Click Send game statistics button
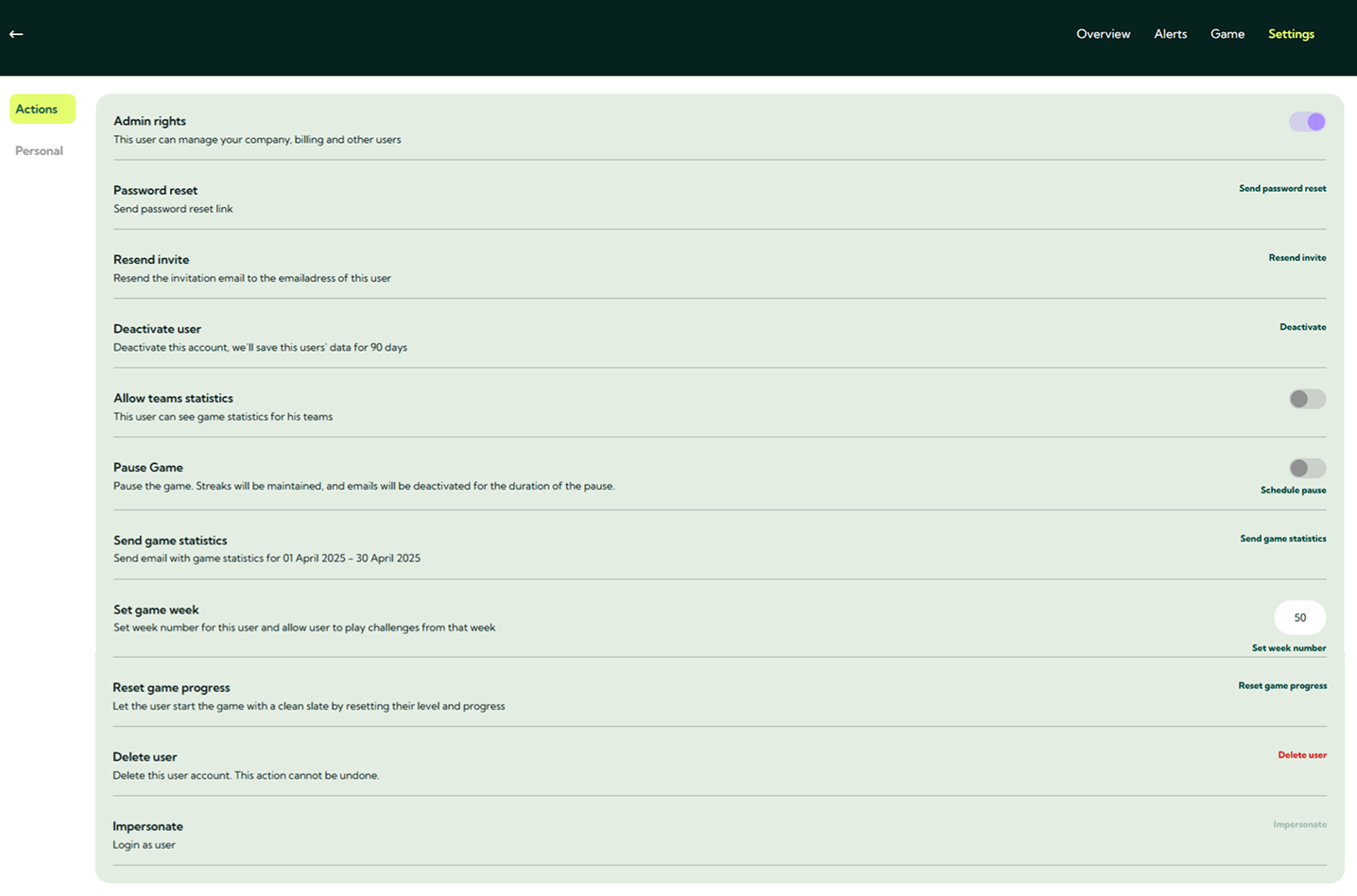 [1282, 539]
